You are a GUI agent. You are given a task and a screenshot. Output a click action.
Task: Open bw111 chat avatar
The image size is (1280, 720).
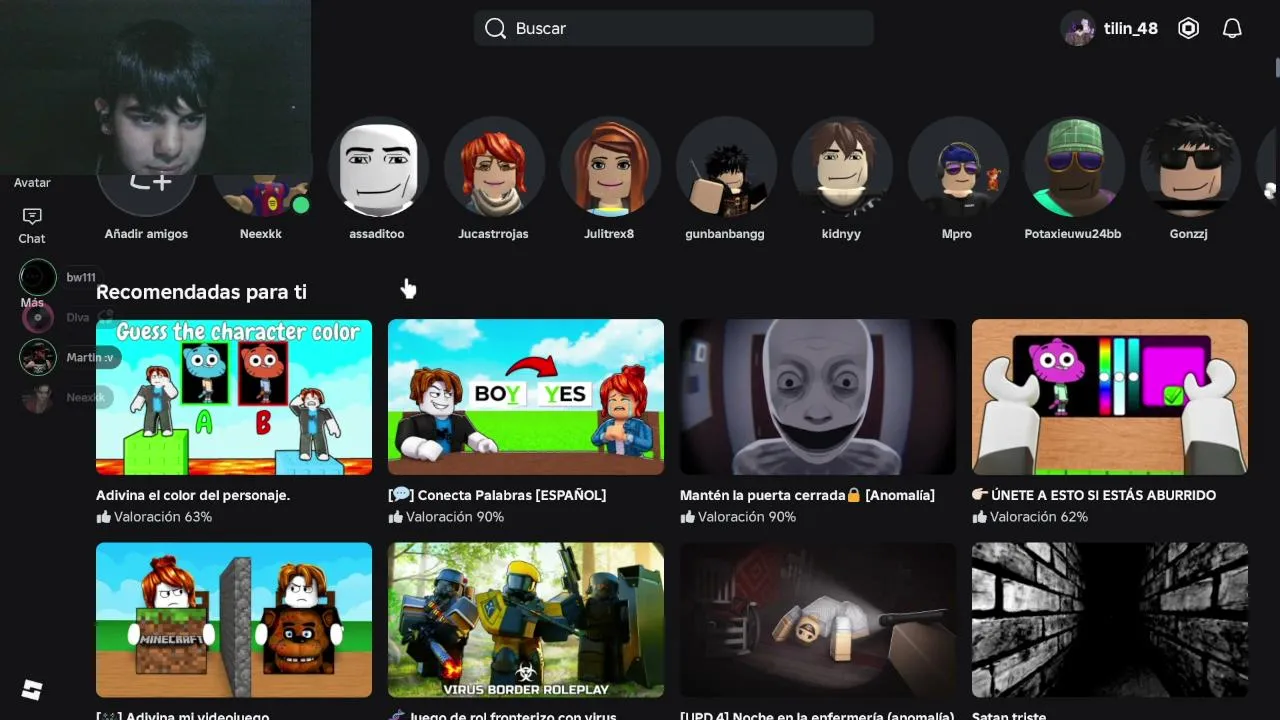pos(38,277)
